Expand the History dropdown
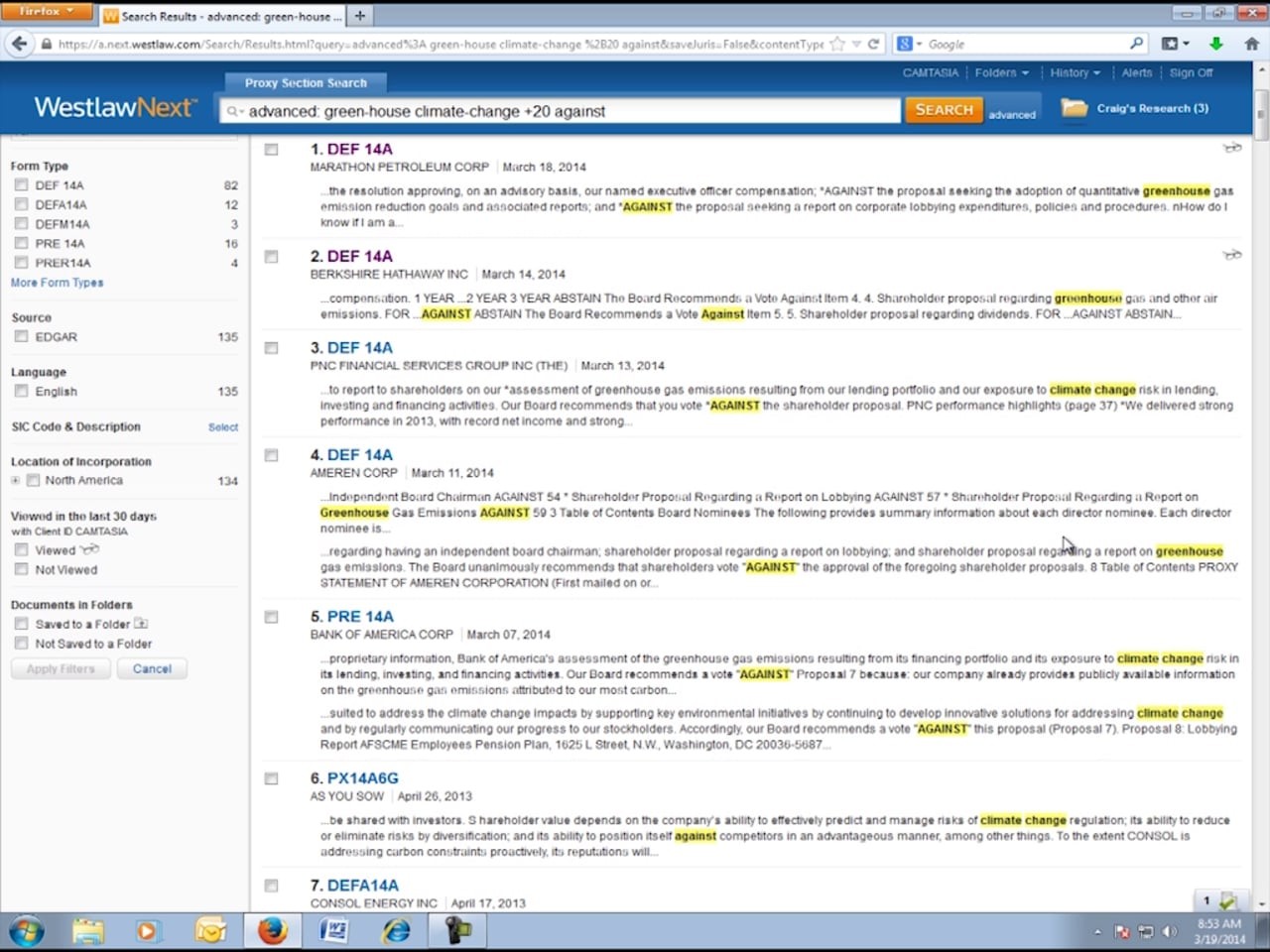The height and width of the screenshot is (952, 1270). point(1075,72)
